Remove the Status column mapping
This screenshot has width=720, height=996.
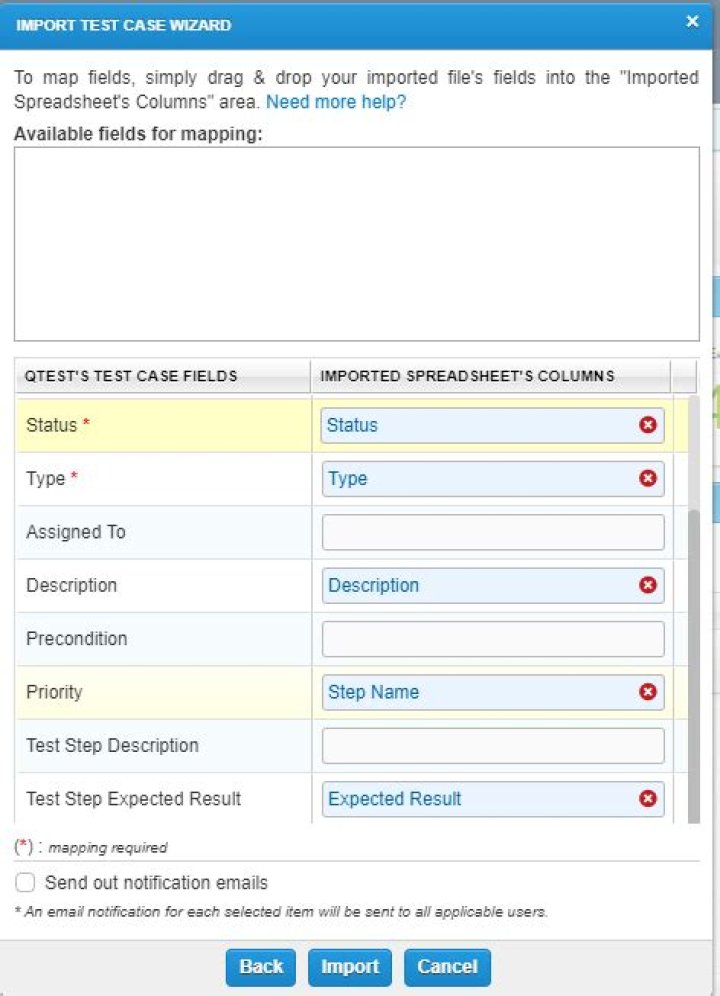(x=648, y=425)
